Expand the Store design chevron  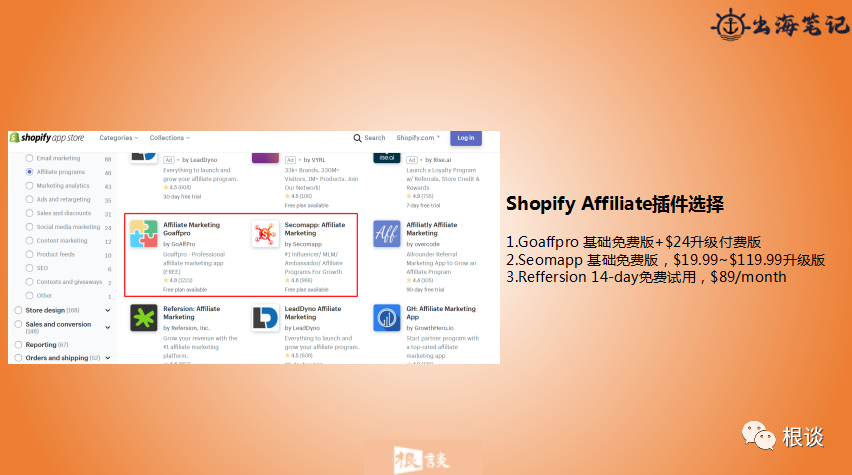pos(108,310)
